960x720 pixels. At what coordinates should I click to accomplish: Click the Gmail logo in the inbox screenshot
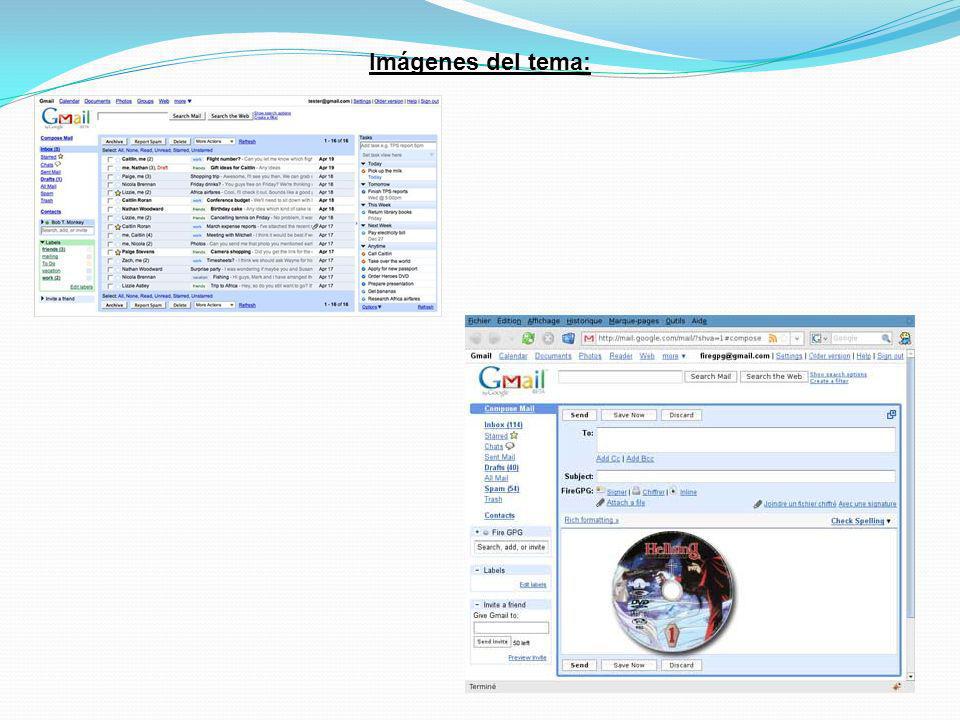pos(66,118)
